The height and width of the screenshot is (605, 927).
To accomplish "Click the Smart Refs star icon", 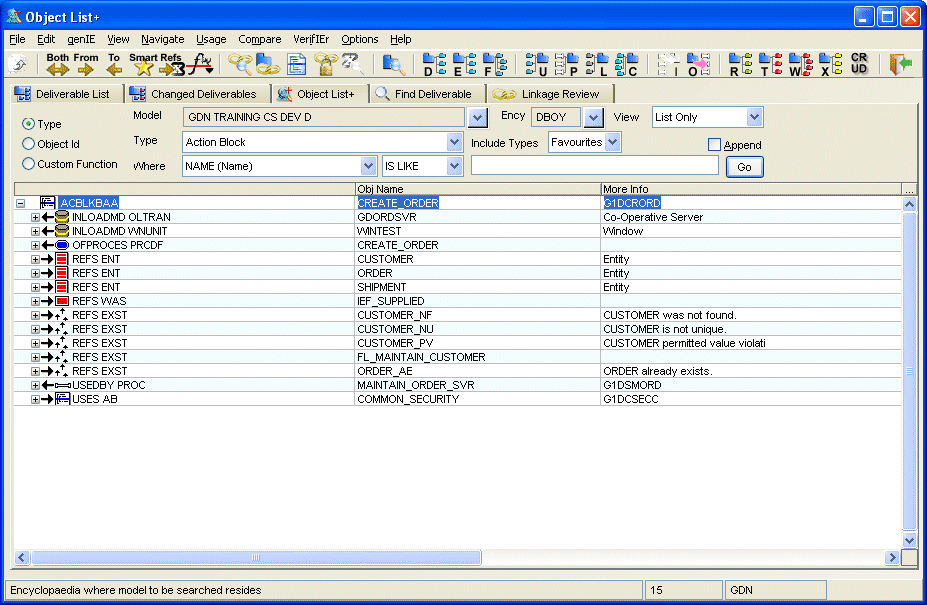I will click(x=143, y=68).
